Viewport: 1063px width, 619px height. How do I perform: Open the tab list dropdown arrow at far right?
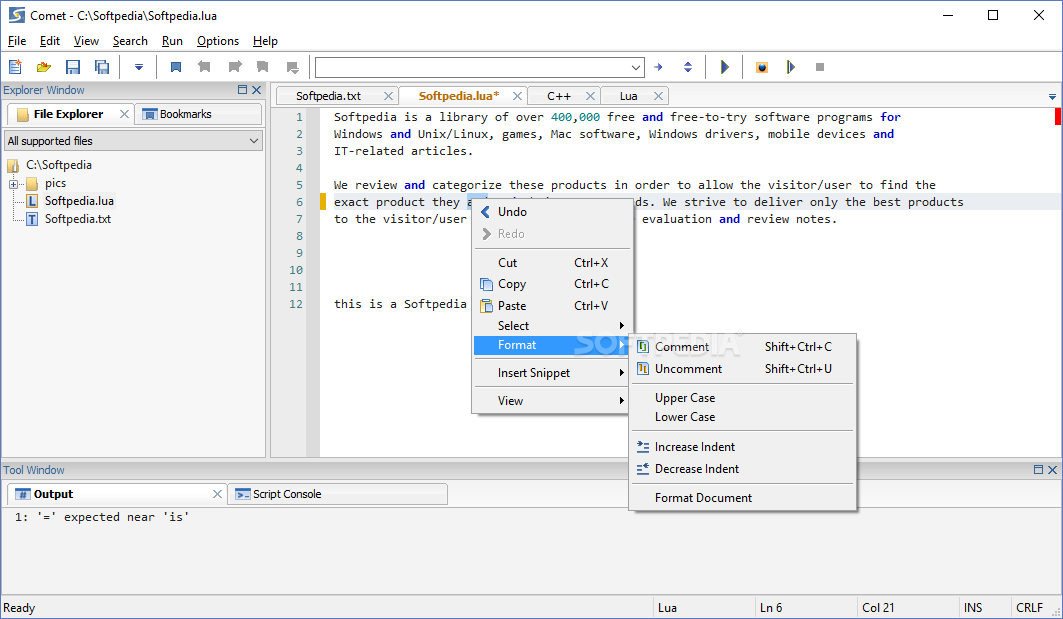1052,97
